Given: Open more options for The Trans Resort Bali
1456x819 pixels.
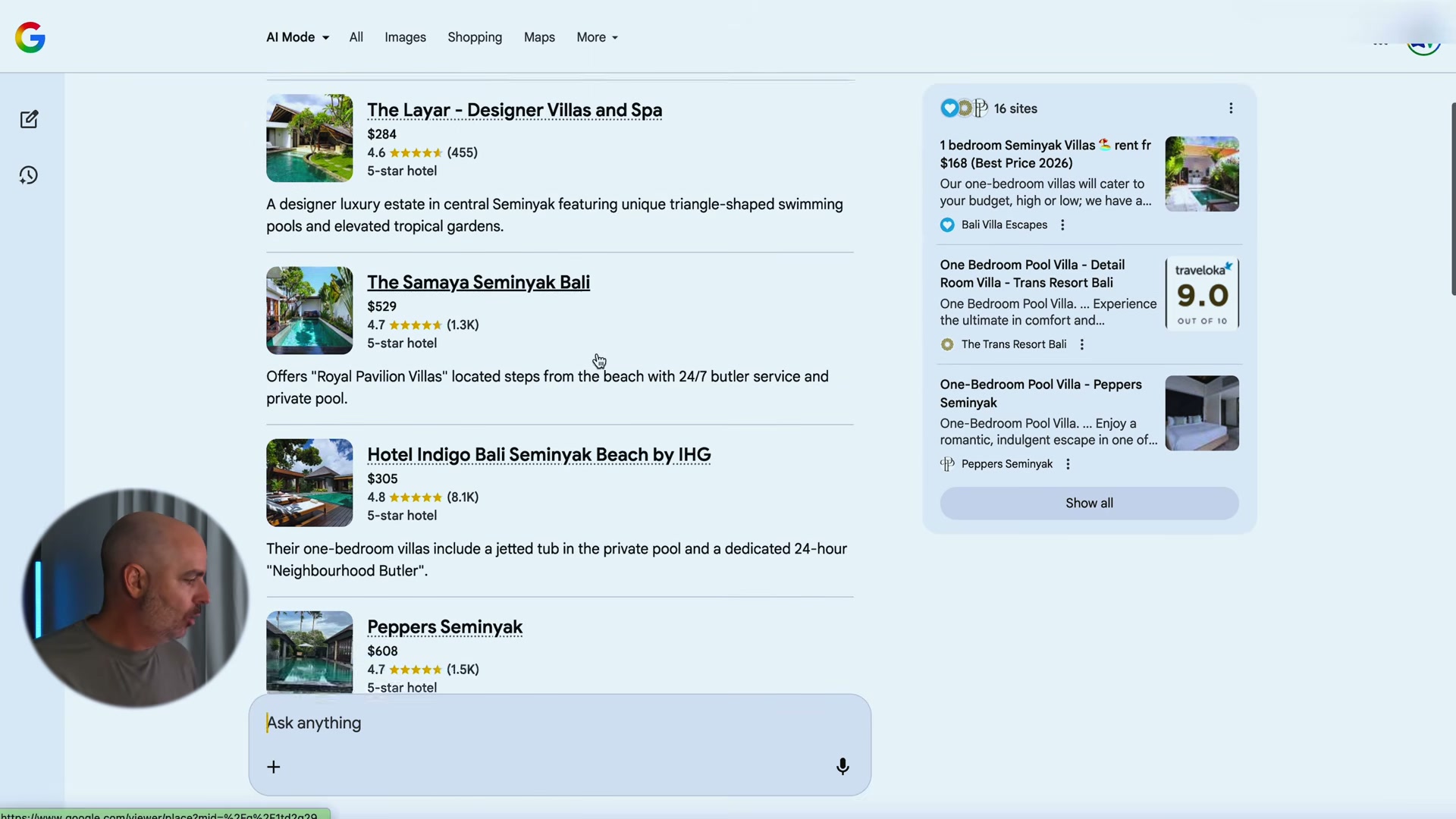Looking at the screenshot, I should pos(1082,344).
